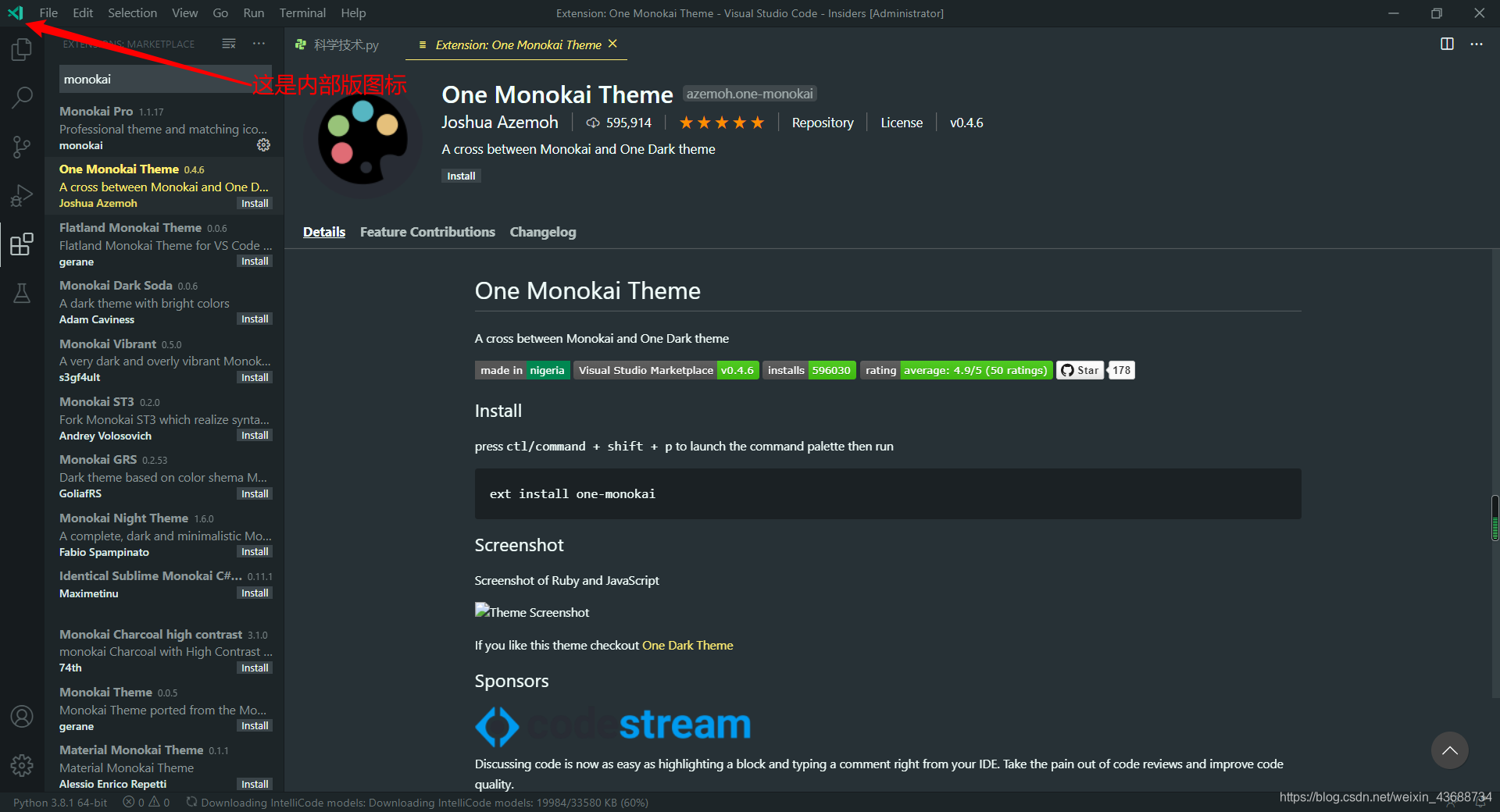Install One Monokai Theme in sidebar list

255,203
